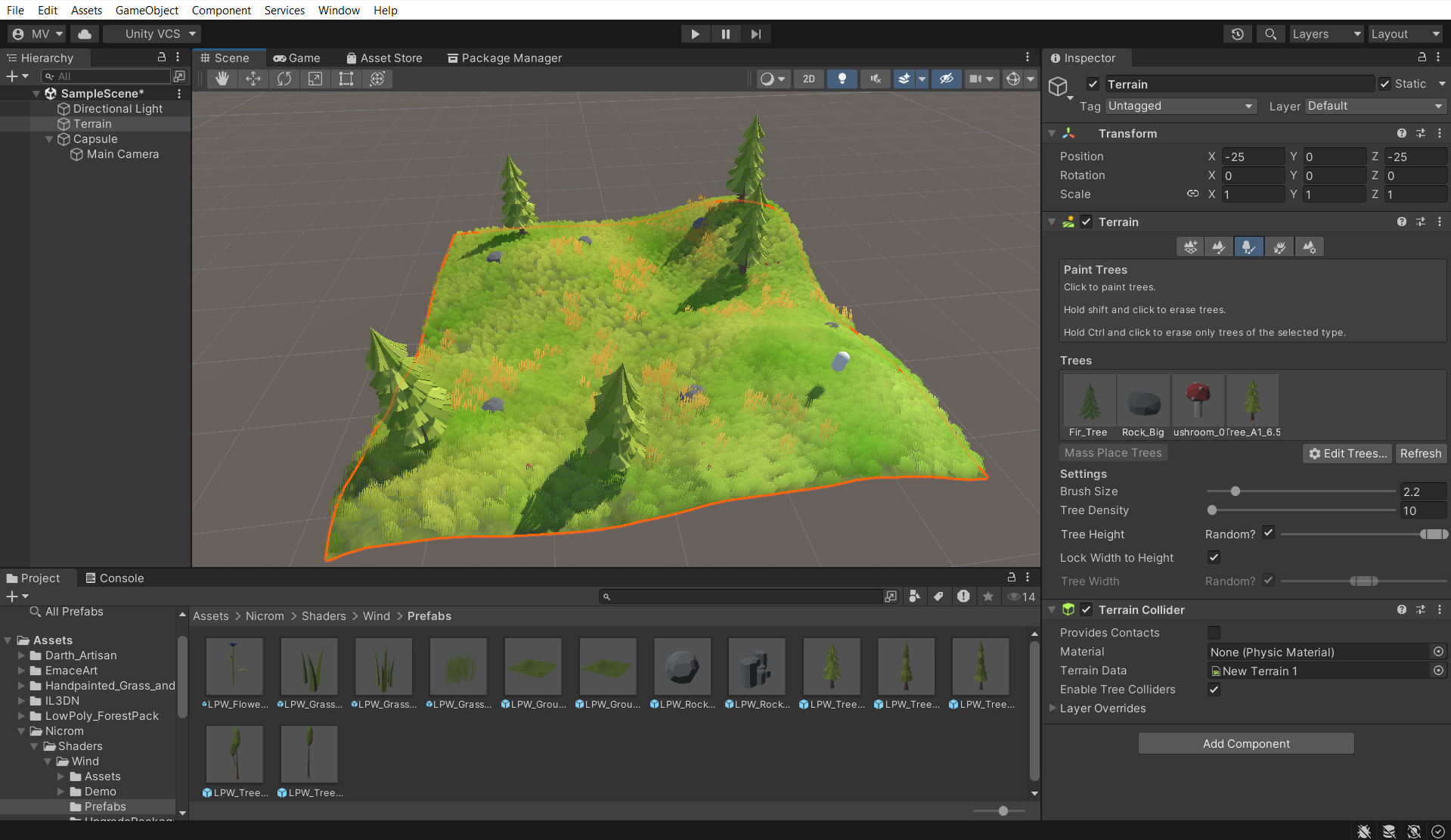1451x840 pixels.
Task: Uncheck the Static checkbox
Action: click(1384, 84)
